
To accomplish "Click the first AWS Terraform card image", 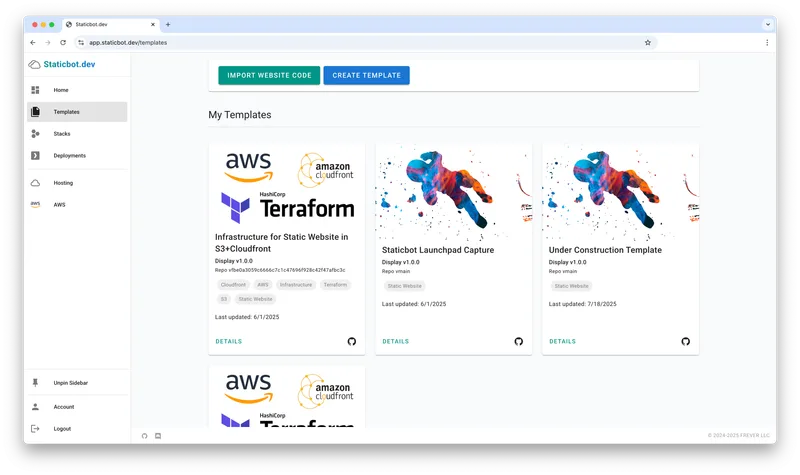I will (x=287, y=186).
